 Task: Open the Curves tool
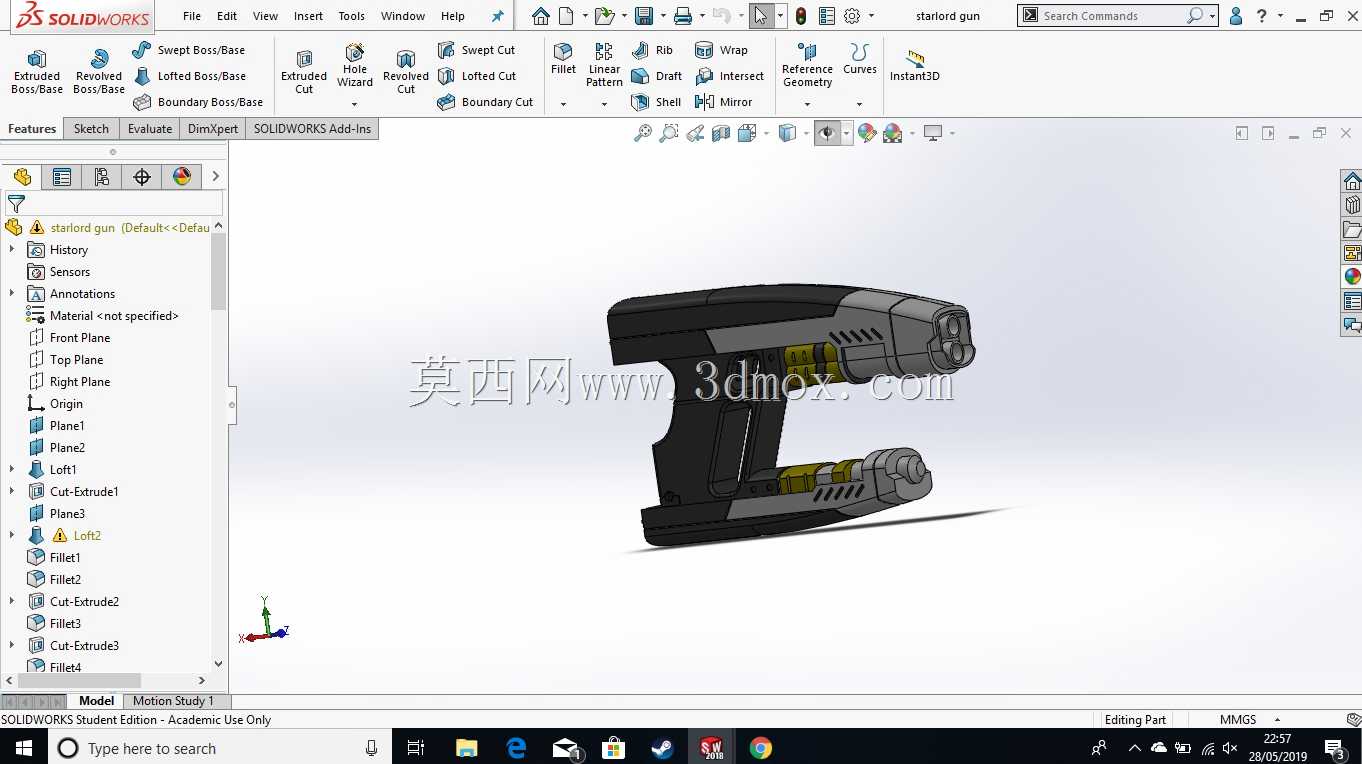[859, 59]
